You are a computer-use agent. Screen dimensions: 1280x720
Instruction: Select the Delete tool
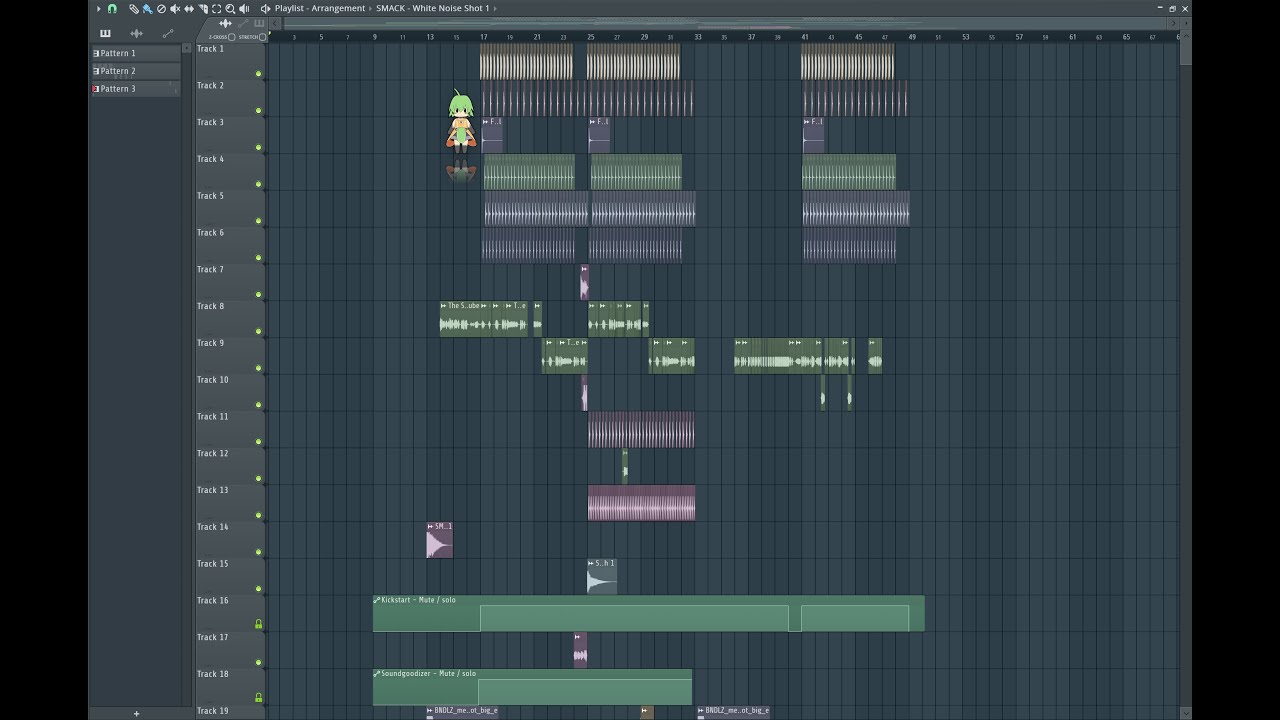[161, 9]
